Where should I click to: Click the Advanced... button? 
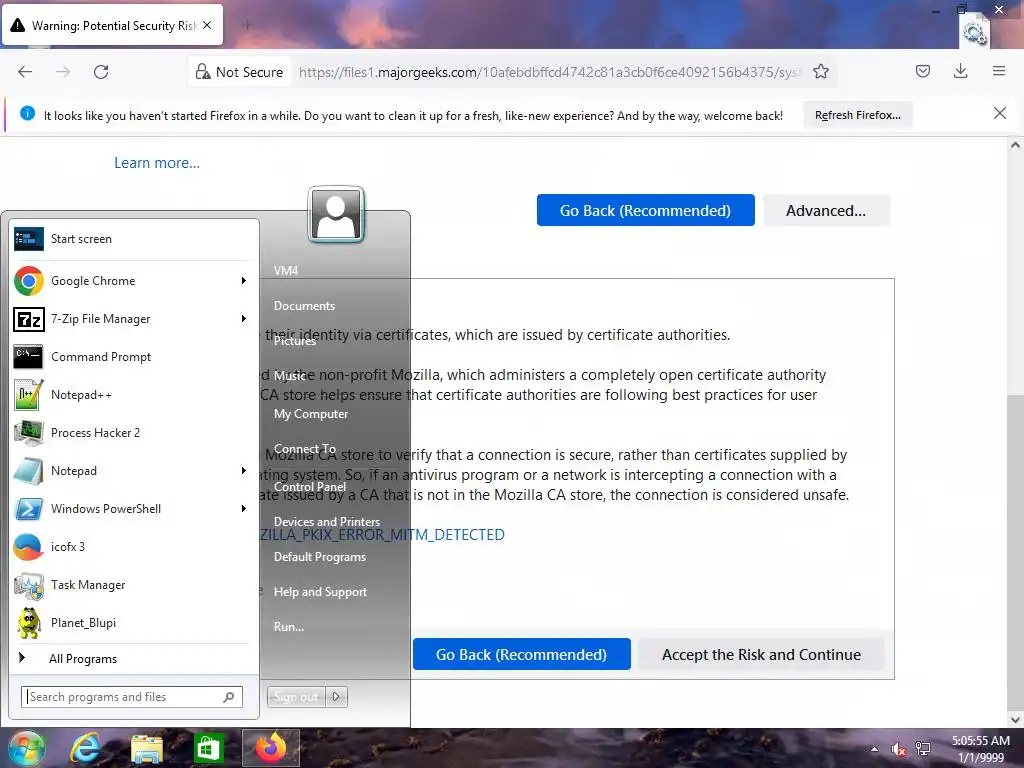(825, 210)
